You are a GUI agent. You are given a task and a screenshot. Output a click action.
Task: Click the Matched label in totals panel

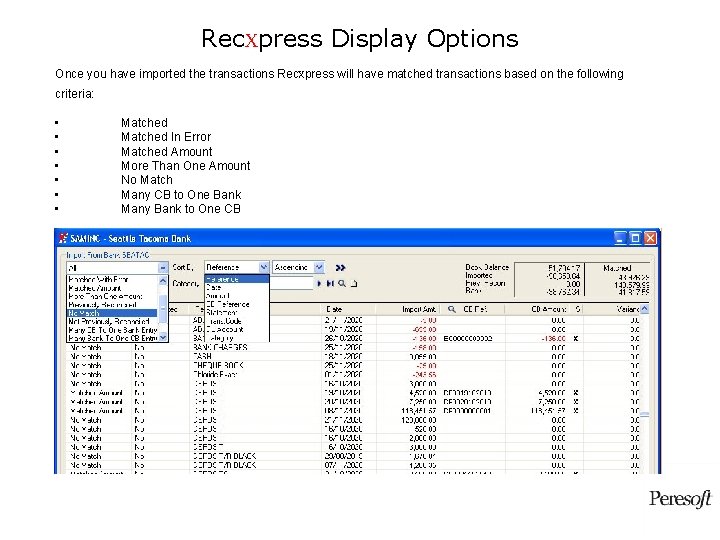617,268
